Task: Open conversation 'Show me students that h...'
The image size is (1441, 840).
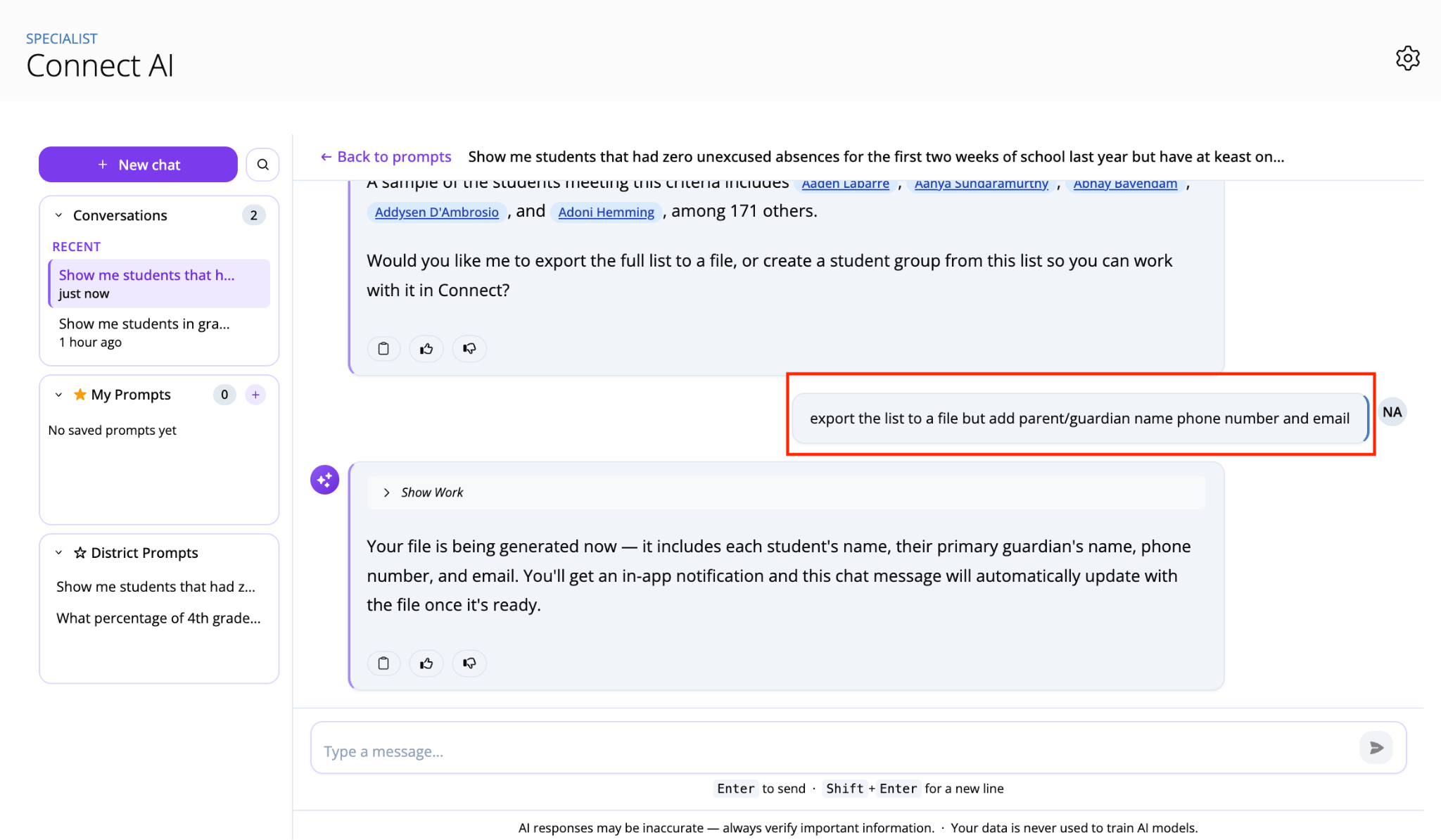Action: 159,284
